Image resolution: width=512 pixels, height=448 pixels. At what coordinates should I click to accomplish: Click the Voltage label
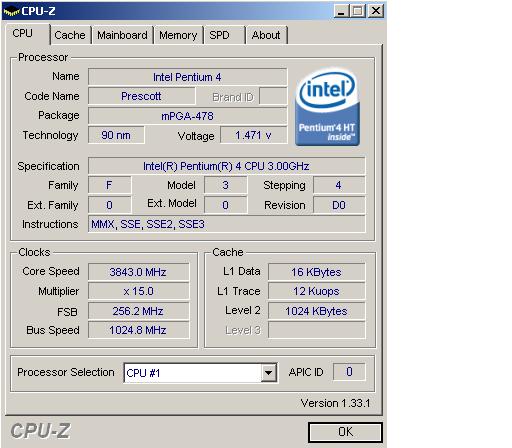coord(196,136)
